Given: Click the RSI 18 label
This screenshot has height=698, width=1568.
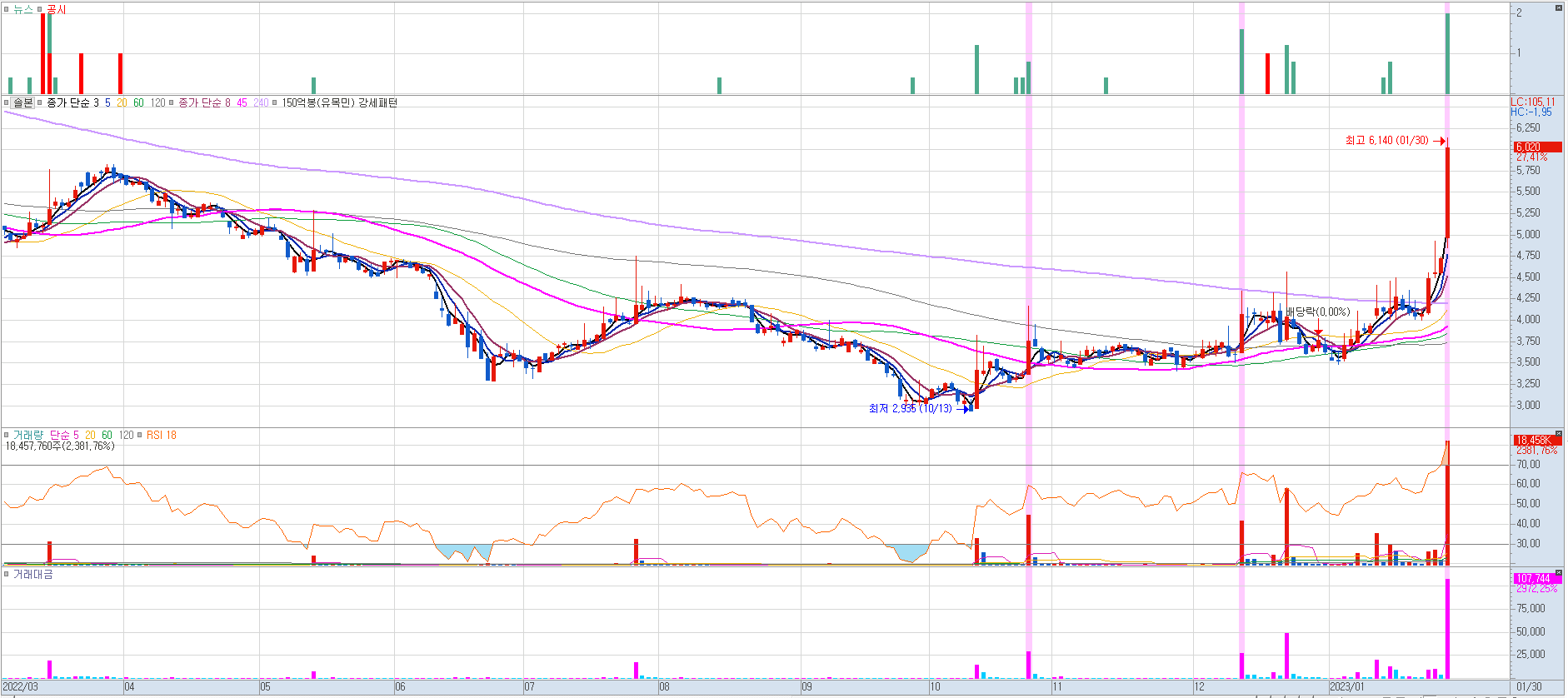Looking at the screenshot, I should 162,435.
